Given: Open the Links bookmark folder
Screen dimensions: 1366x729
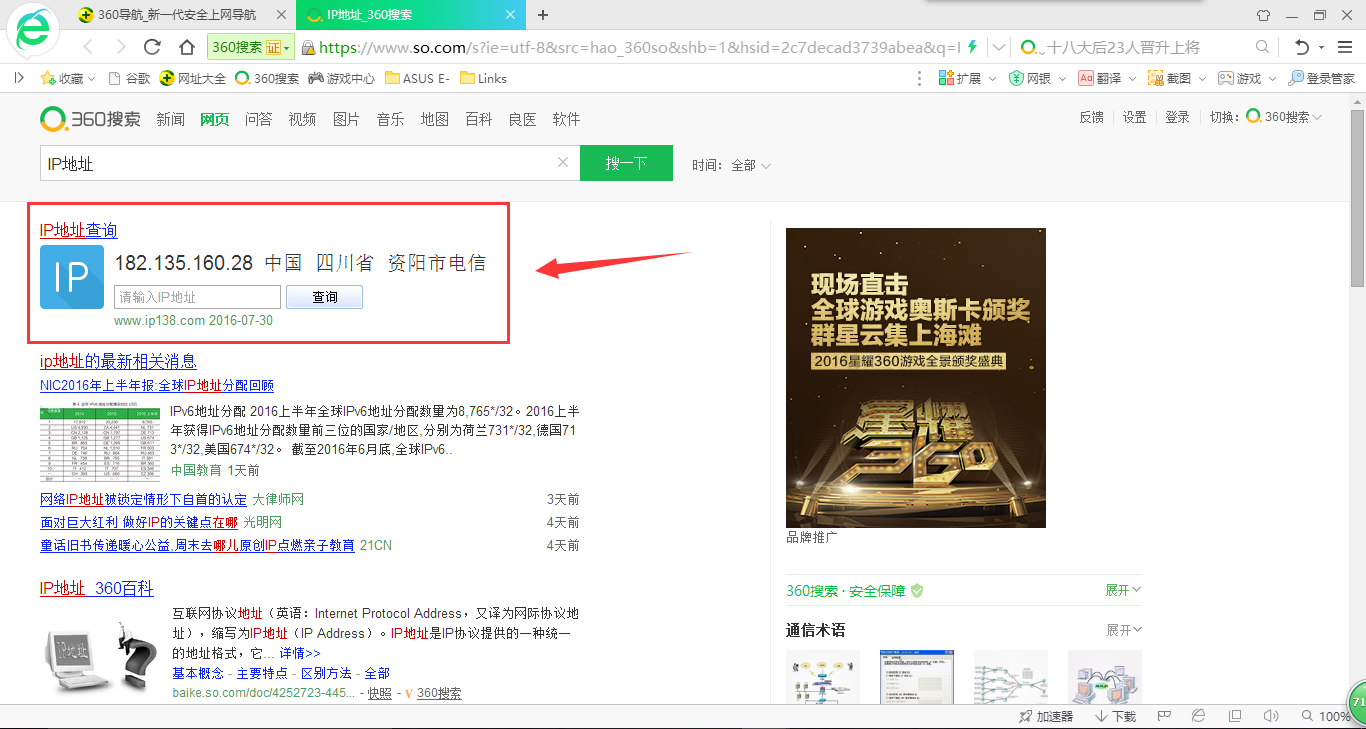Looking at the screenshot, I should pos(483,78).
